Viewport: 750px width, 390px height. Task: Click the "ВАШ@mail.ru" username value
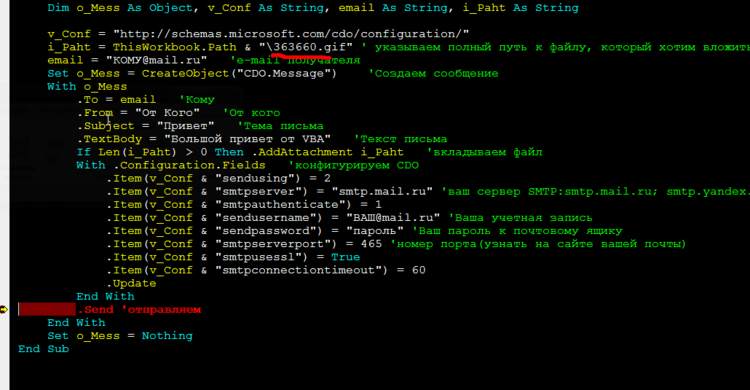[393, 218]
